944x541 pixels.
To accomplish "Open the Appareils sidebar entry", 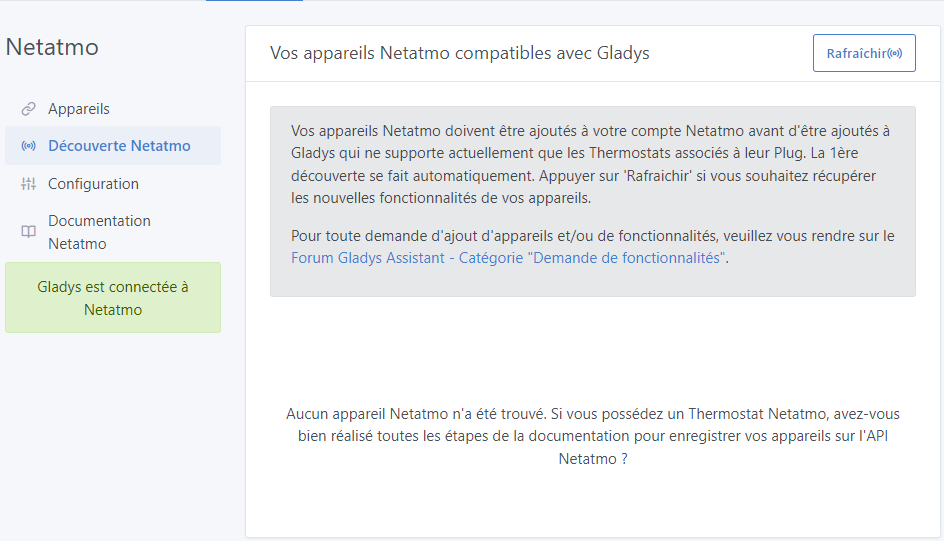I will point(79,109).
